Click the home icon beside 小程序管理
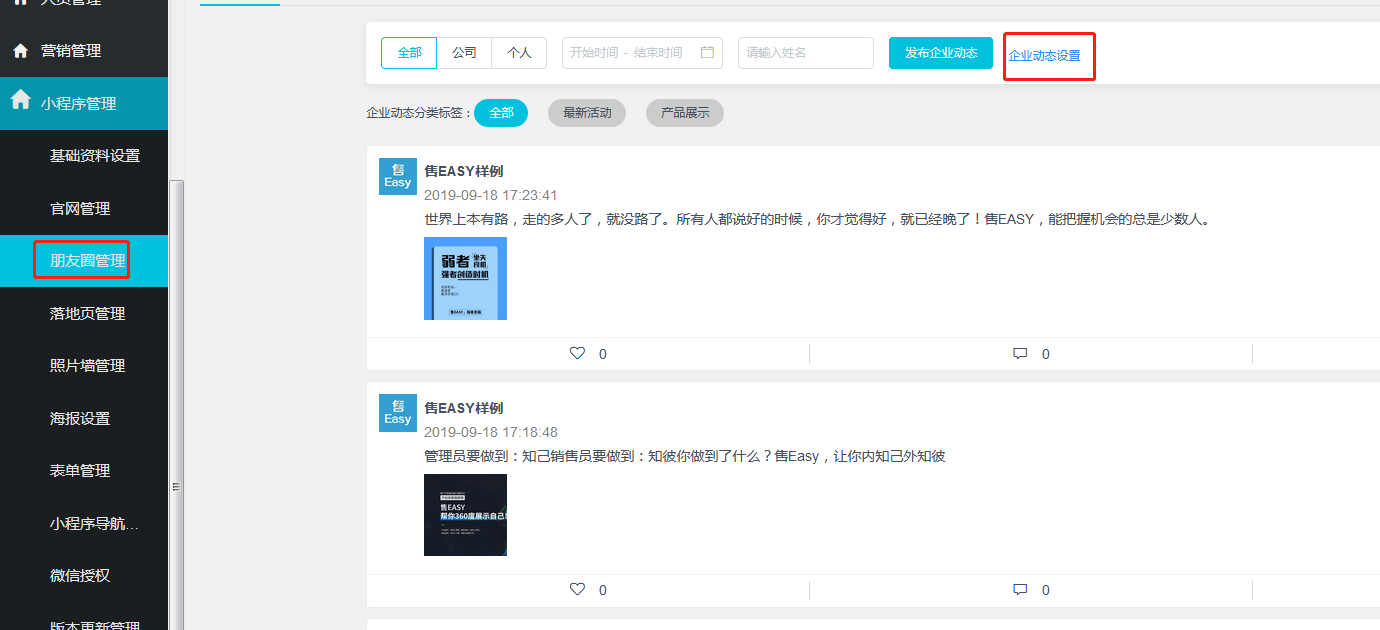1380x630 pixels. [20, 100]
